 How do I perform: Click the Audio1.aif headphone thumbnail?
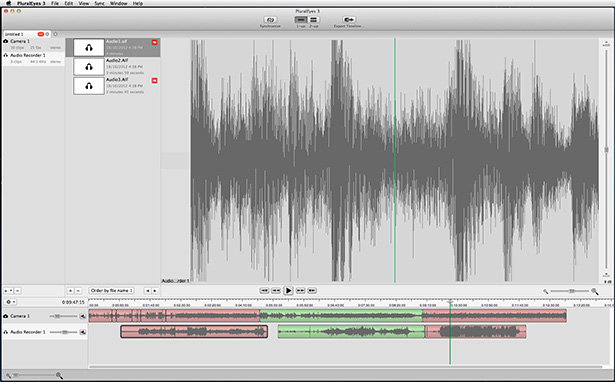pyautogui.click(x=89, y=47)
